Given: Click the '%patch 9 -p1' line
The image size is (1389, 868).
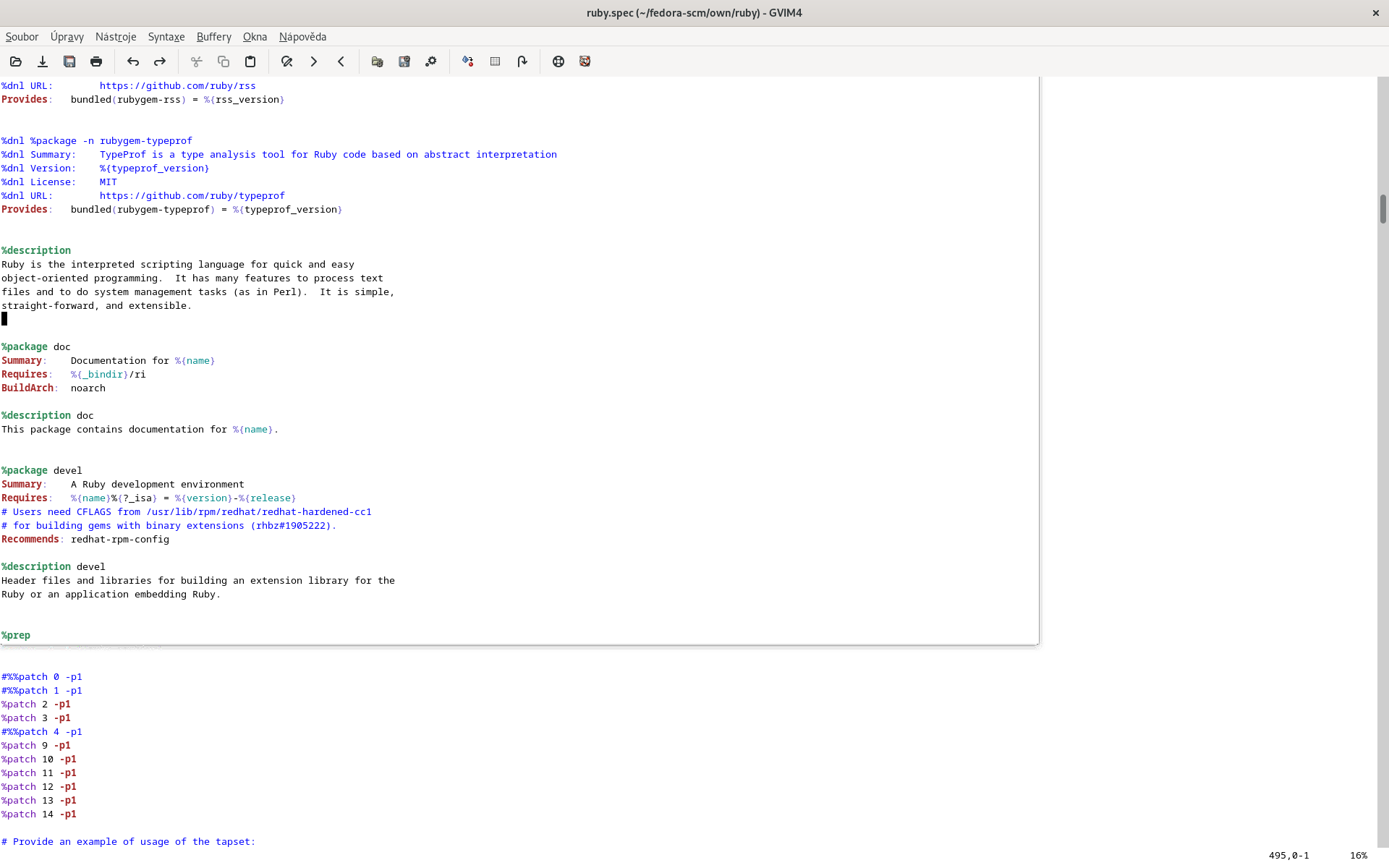Looking at the screenshot, I should coord(36,745).
